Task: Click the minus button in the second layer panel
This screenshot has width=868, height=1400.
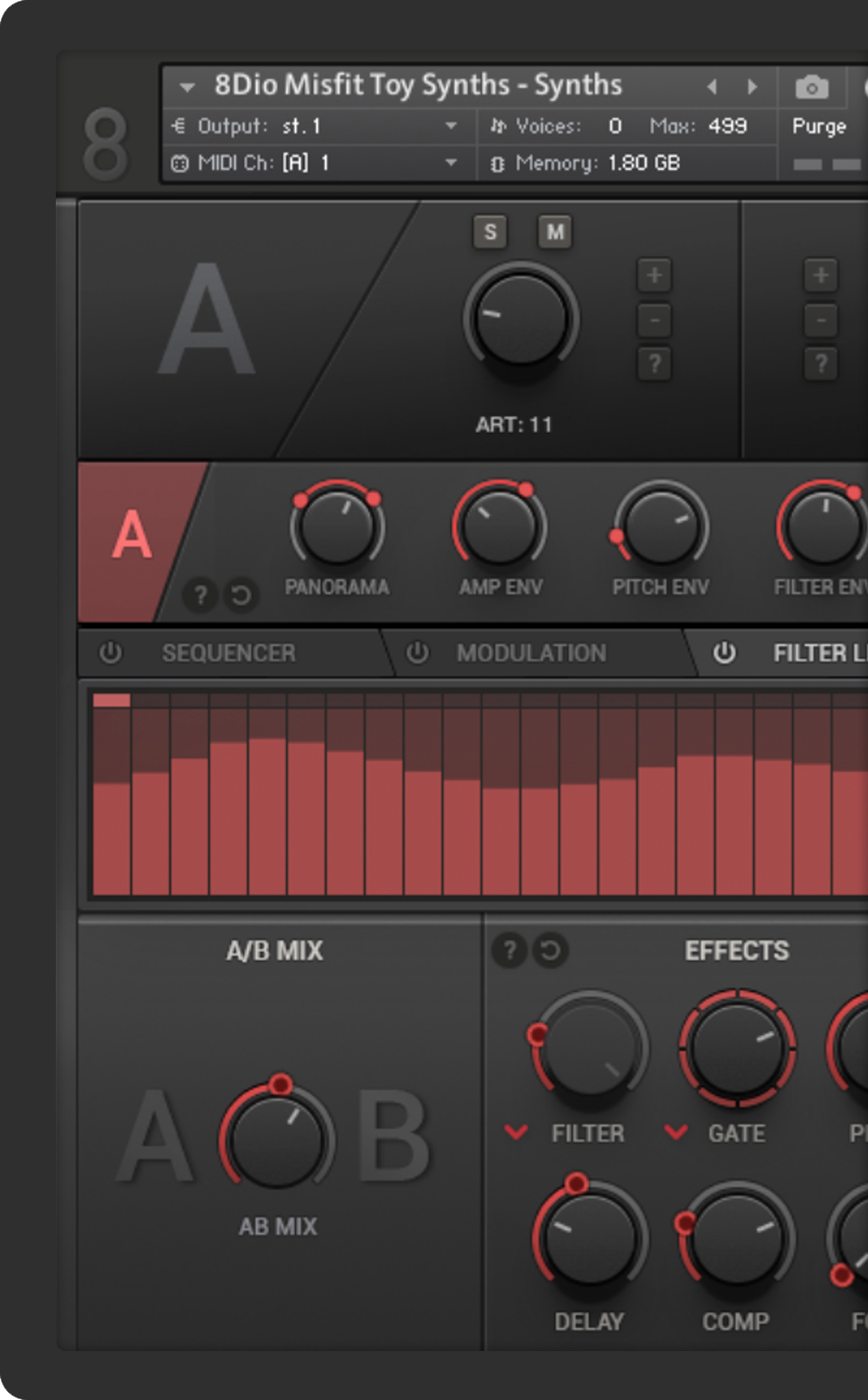Action: tap(821, 320)
